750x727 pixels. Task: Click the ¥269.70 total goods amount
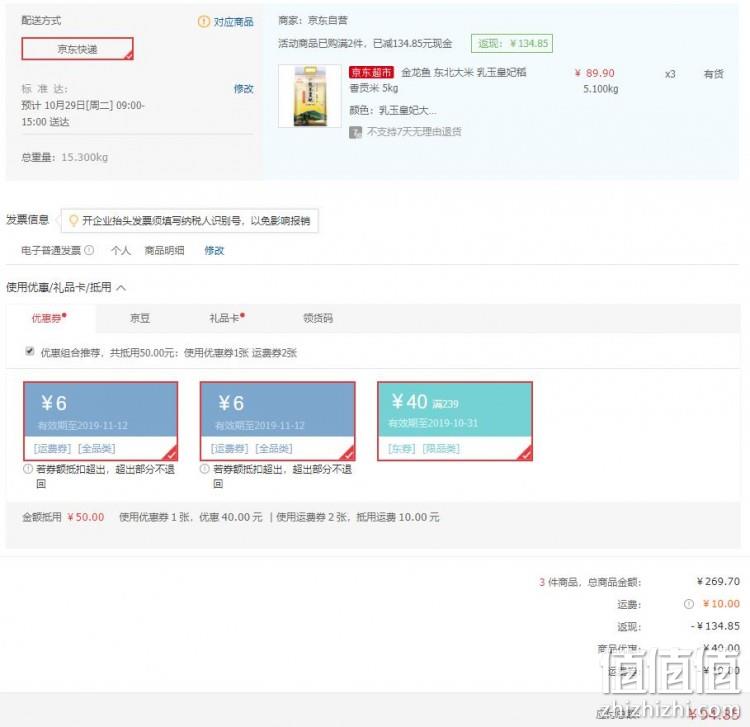tap(718, 582)
